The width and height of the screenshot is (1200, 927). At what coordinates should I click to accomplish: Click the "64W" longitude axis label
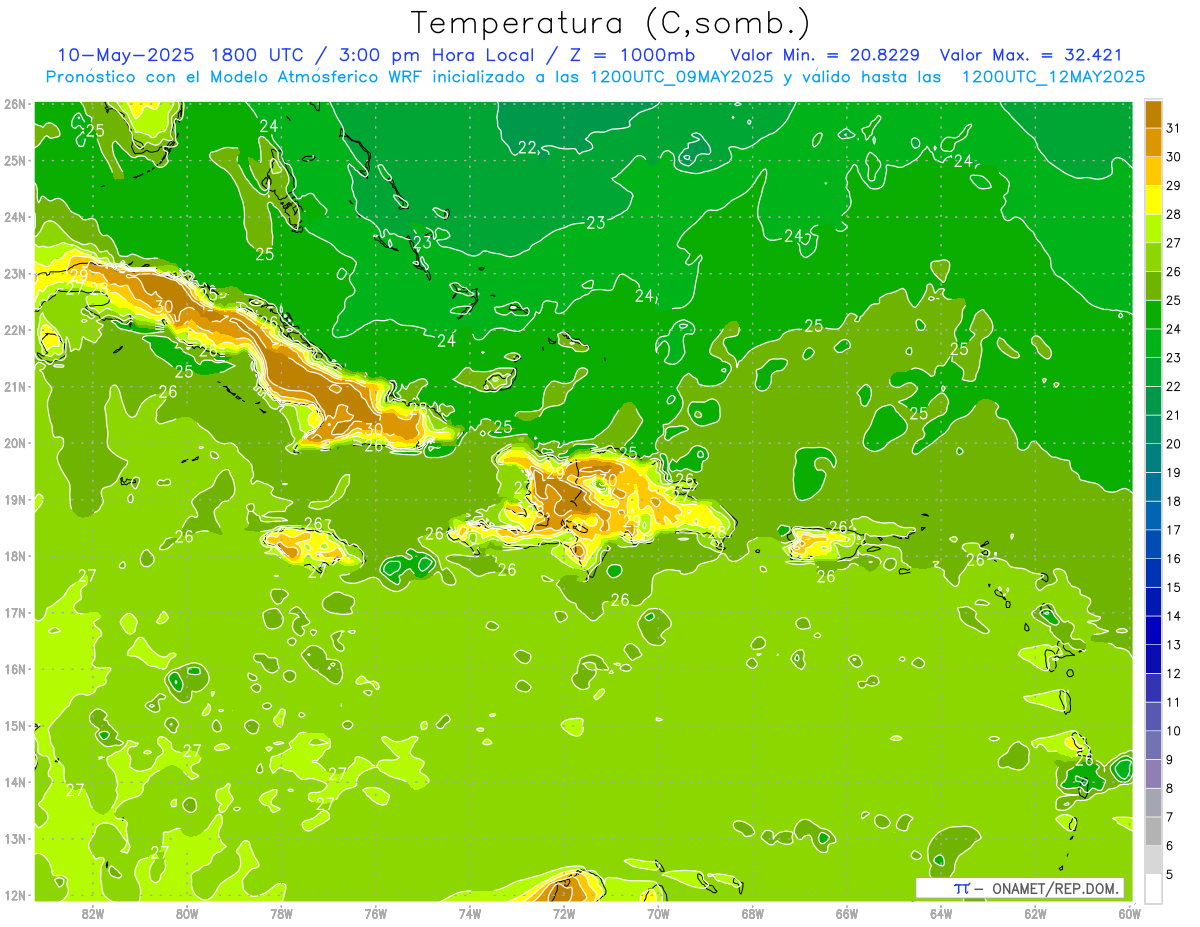(x=941, y=913)
